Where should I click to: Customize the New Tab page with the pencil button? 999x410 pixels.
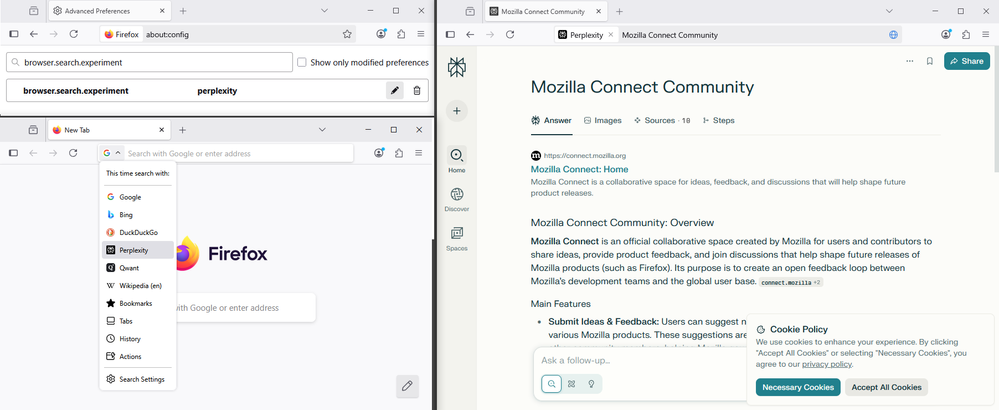(407, 386)
